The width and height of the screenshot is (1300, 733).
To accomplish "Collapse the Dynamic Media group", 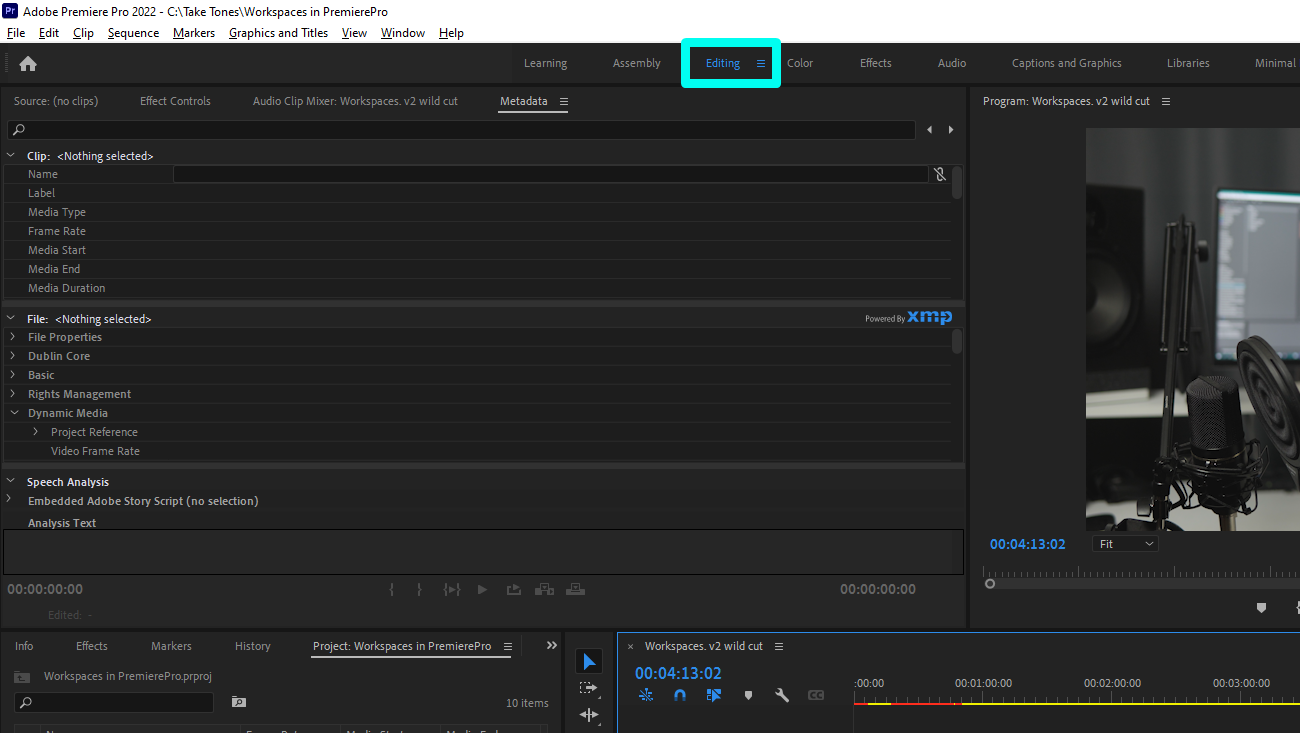I will click(14, 413).
